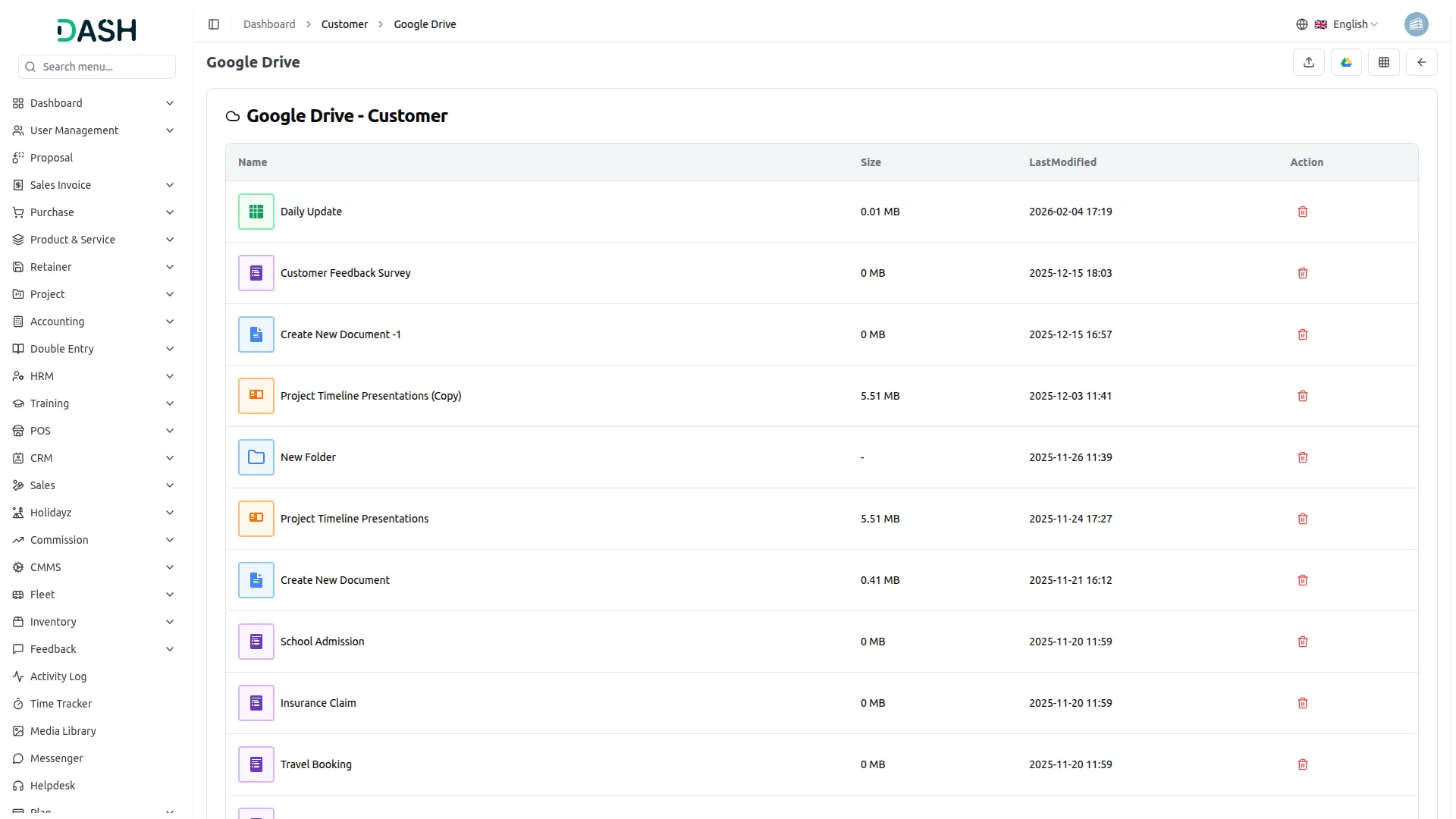Expand the Dashboard menu
Viewport: 1456px width, 819px height.
94,103
